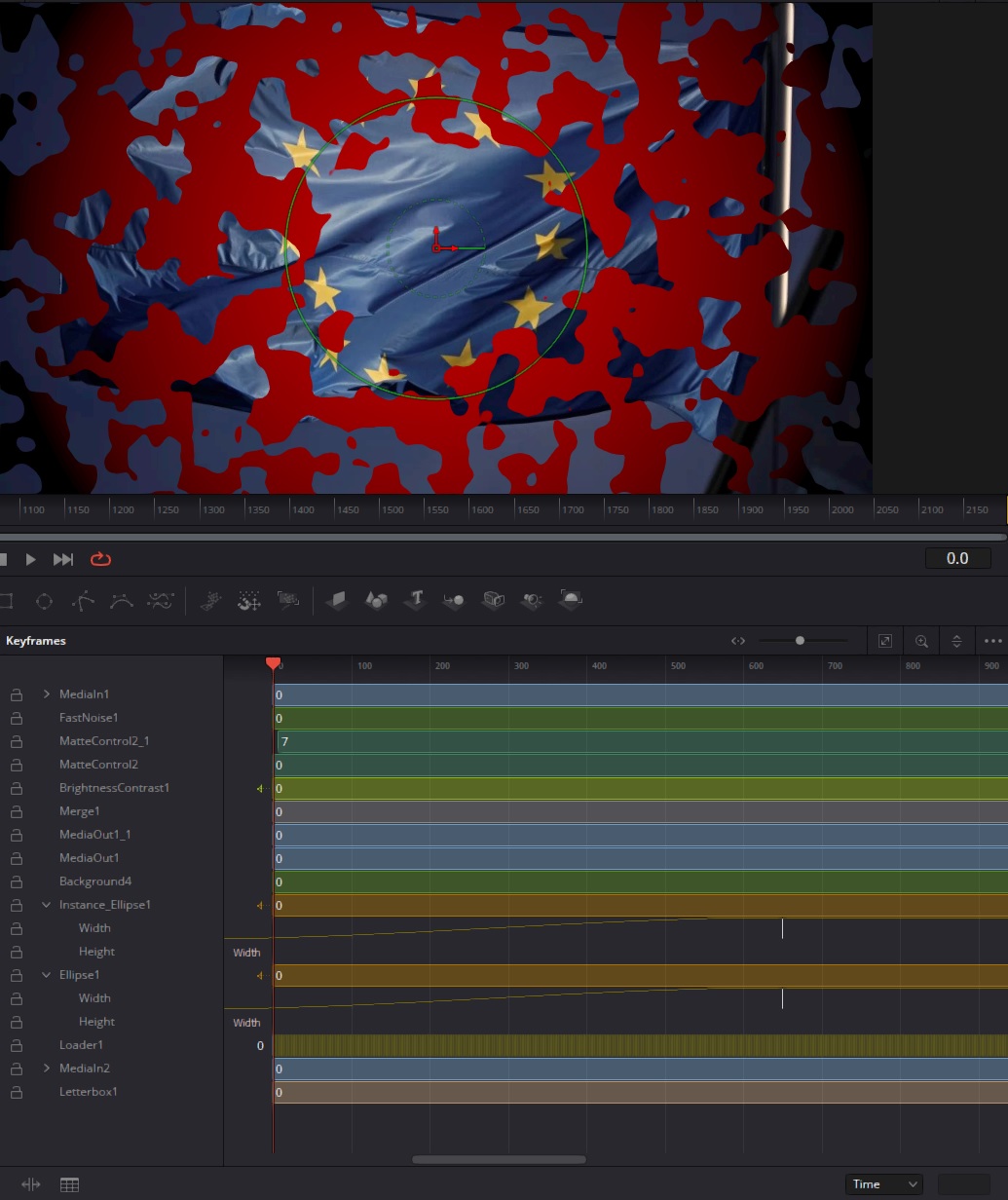Click the red playhead marker in Keyframes ruler

[273, 663]
